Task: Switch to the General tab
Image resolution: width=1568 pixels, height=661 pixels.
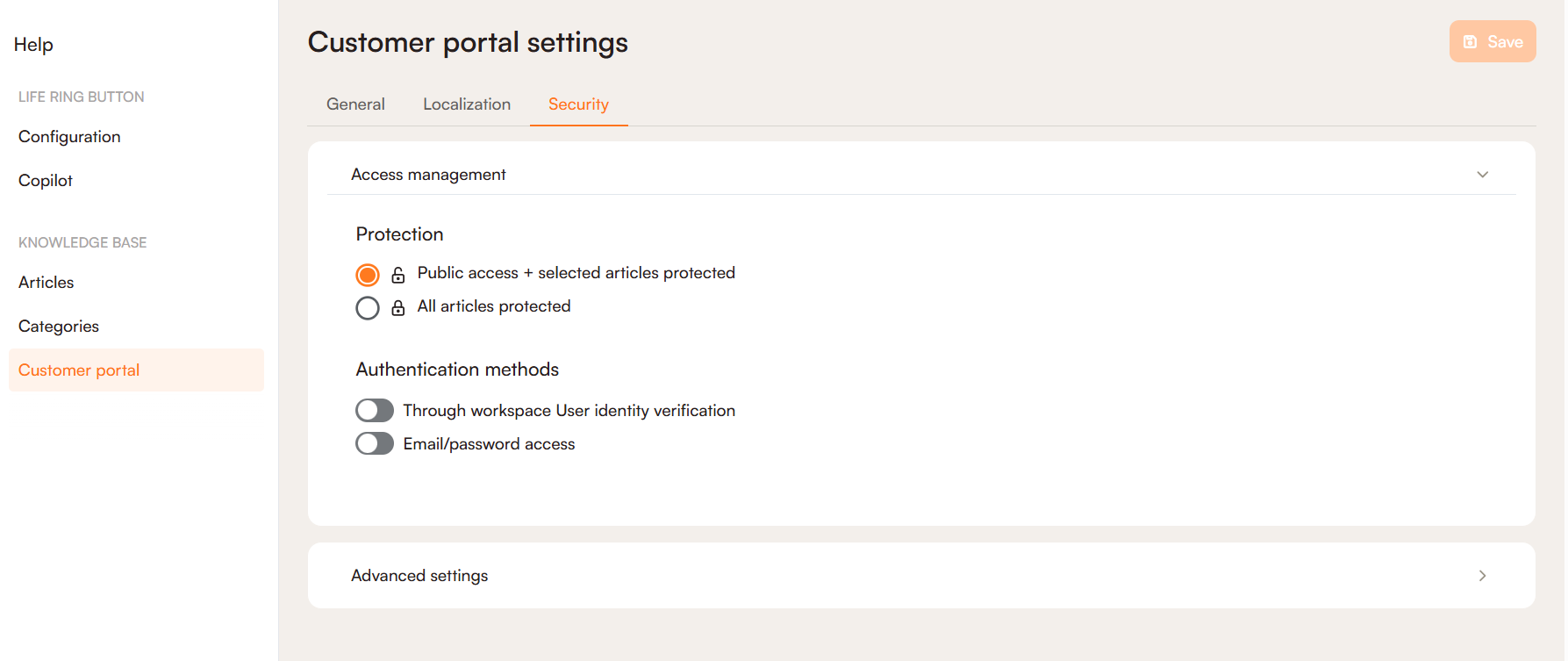Action: pos(355,104)
